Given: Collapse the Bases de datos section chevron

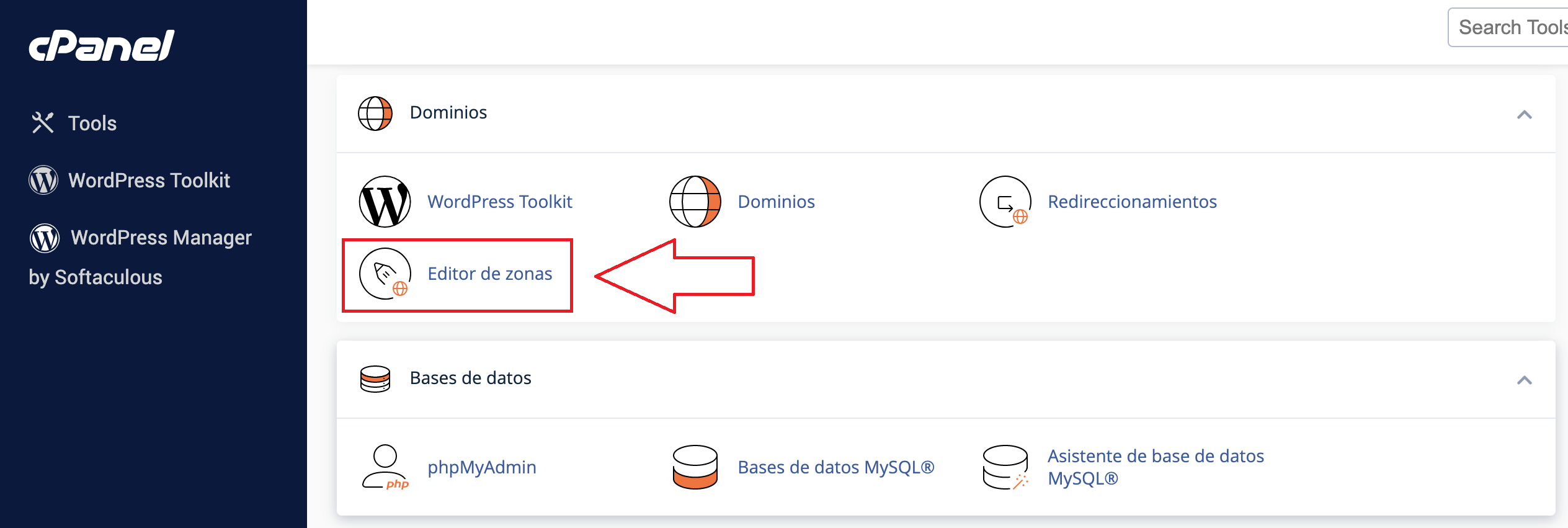Looking at the screenshot, I should [x=1524, y=380].
